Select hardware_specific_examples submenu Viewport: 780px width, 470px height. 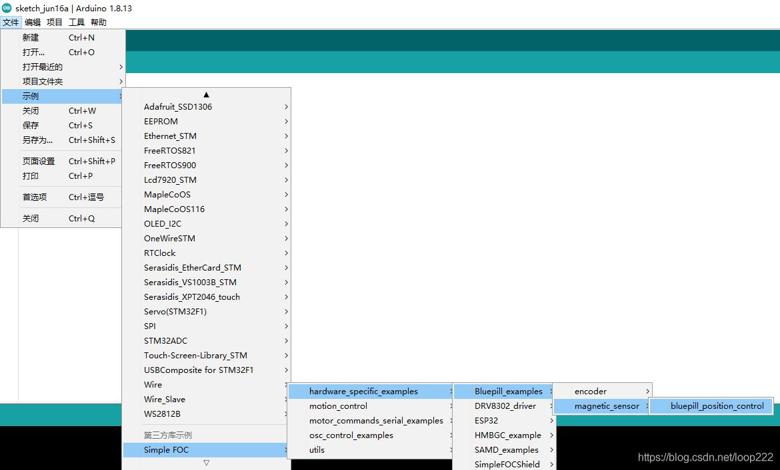click(371, 392)
